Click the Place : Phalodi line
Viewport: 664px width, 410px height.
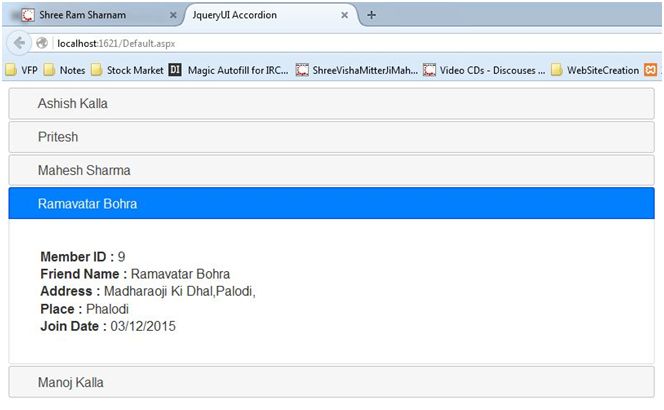point(84,309)
